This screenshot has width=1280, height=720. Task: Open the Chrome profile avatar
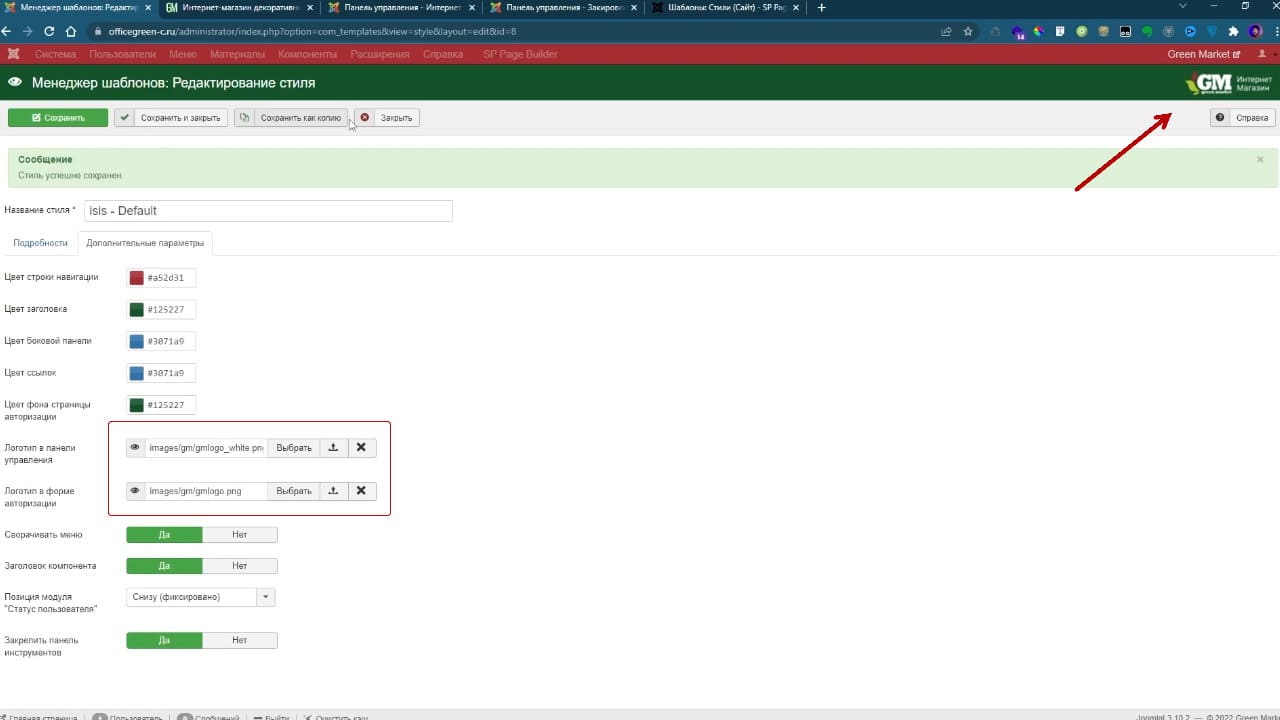(x=1254, y=31)
